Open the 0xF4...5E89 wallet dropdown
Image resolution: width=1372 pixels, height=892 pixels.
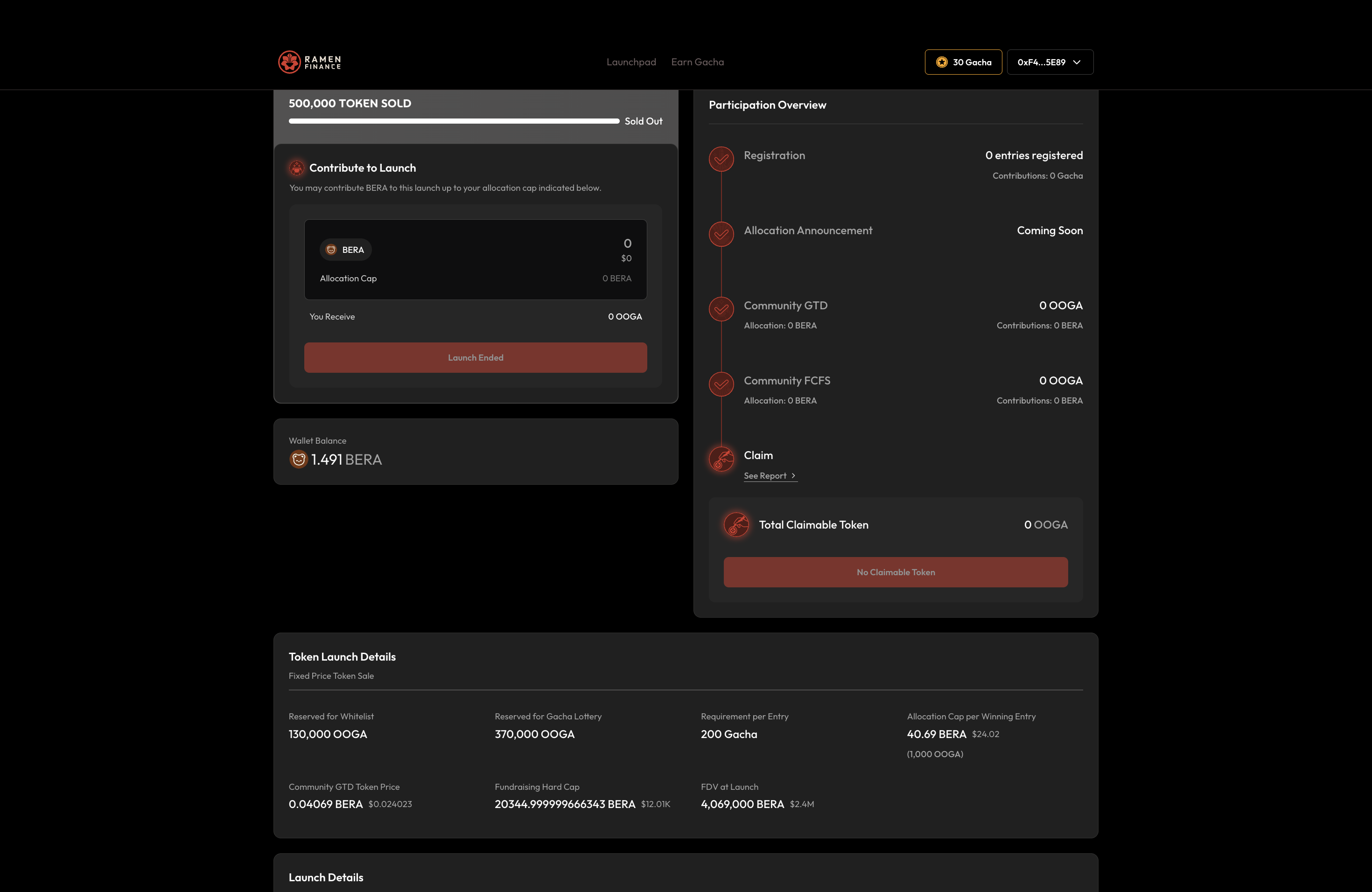[x=1050, y=62]
